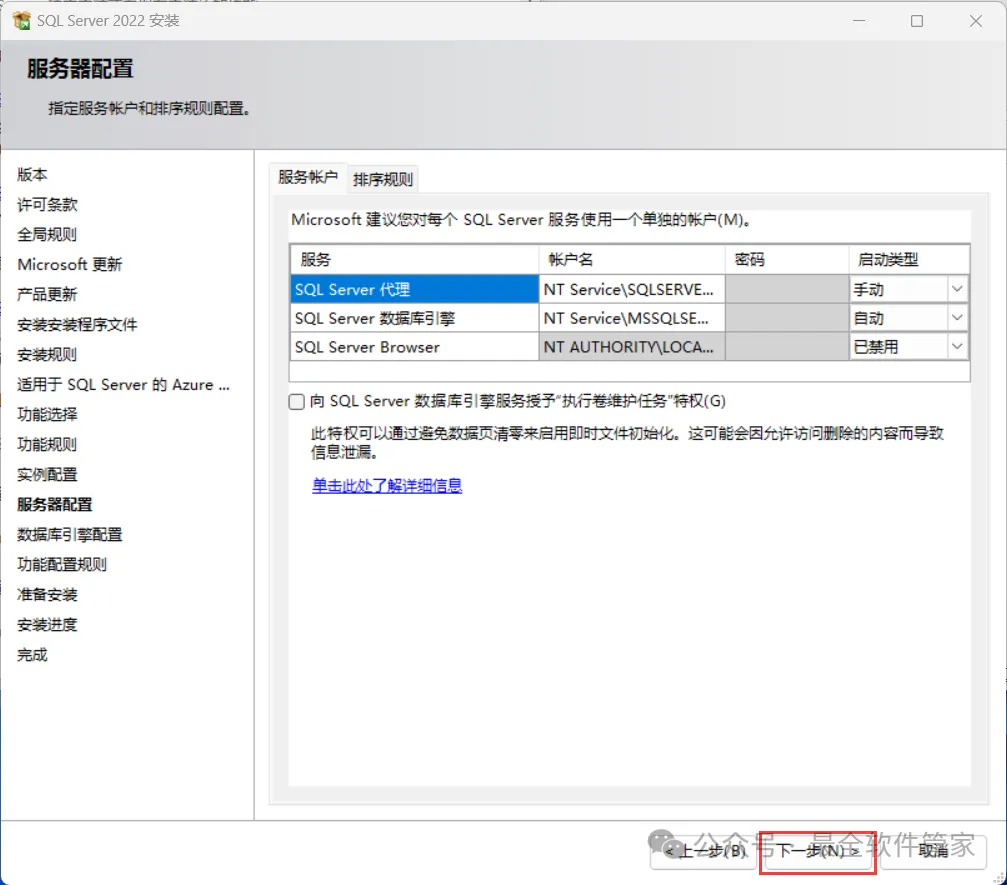Select 功能配置规则 step in the sidebar

[62, 565]
